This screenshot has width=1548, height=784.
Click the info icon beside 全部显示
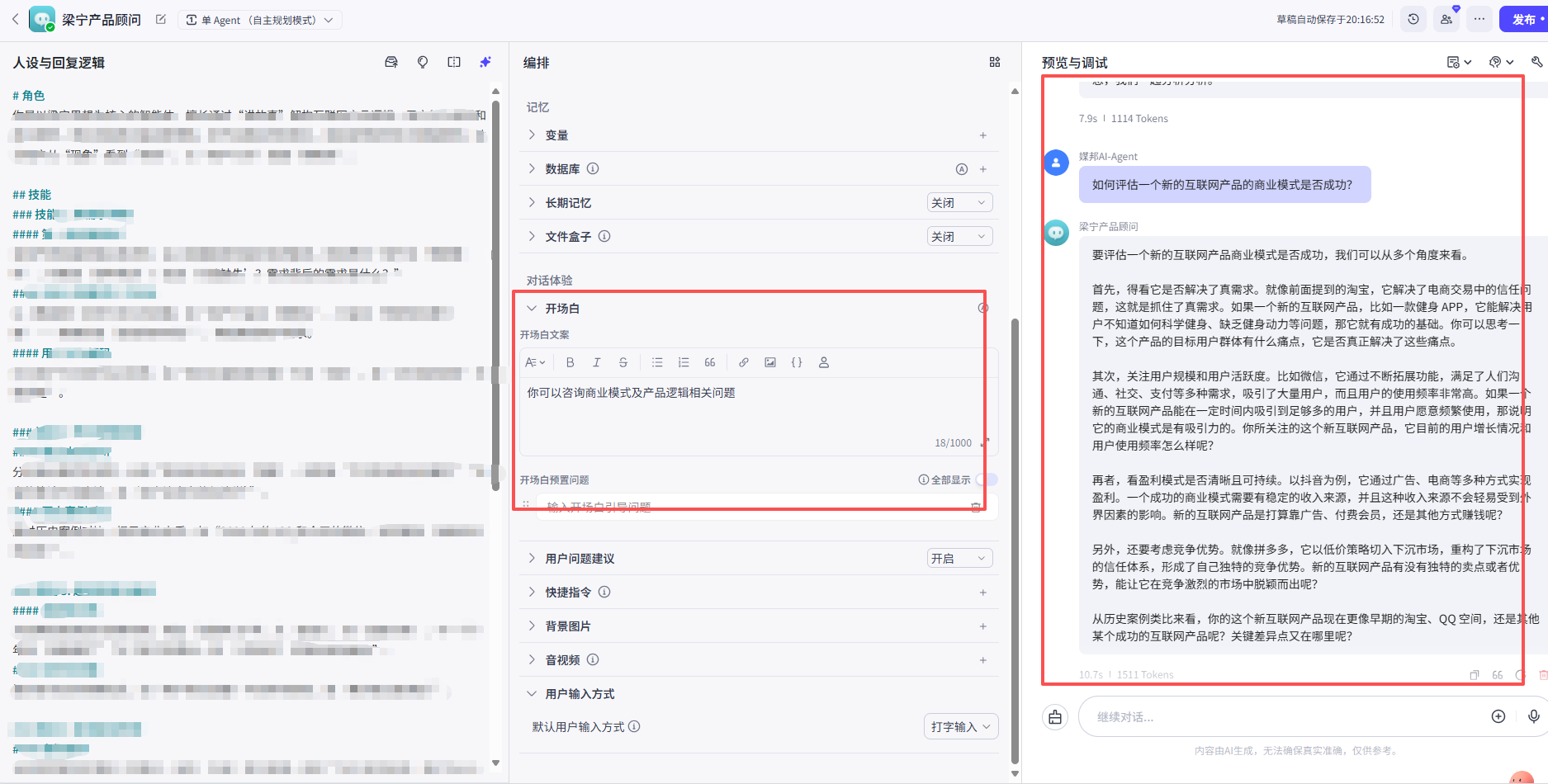924,479
